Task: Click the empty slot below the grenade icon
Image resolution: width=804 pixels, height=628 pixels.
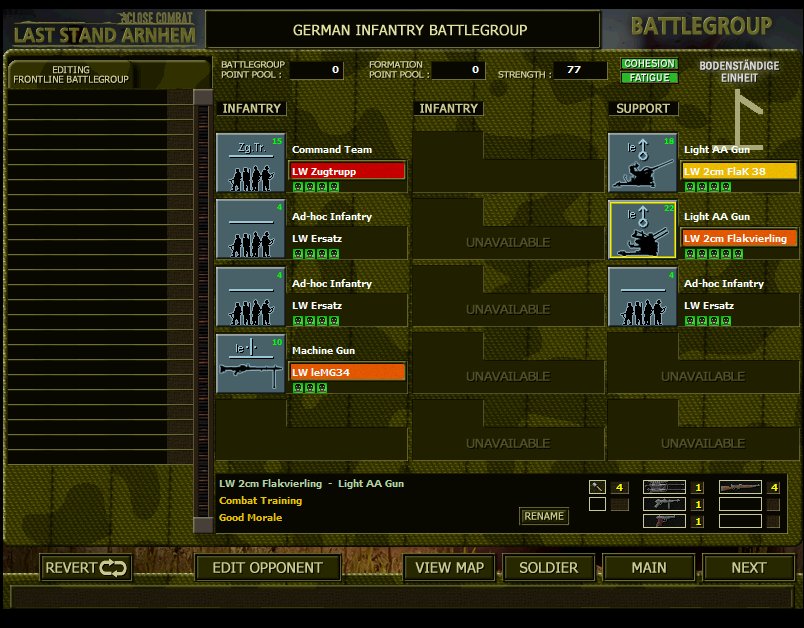Action: (597, 504)
